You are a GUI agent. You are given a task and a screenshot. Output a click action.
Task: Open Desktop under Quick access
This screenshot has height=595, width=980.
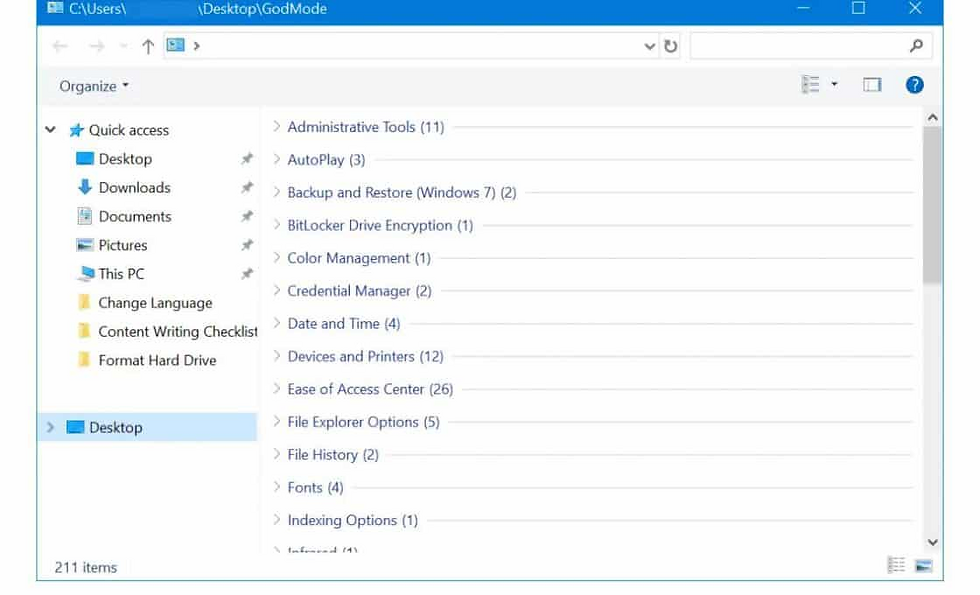pyautogui.click(x=125, y=159)
